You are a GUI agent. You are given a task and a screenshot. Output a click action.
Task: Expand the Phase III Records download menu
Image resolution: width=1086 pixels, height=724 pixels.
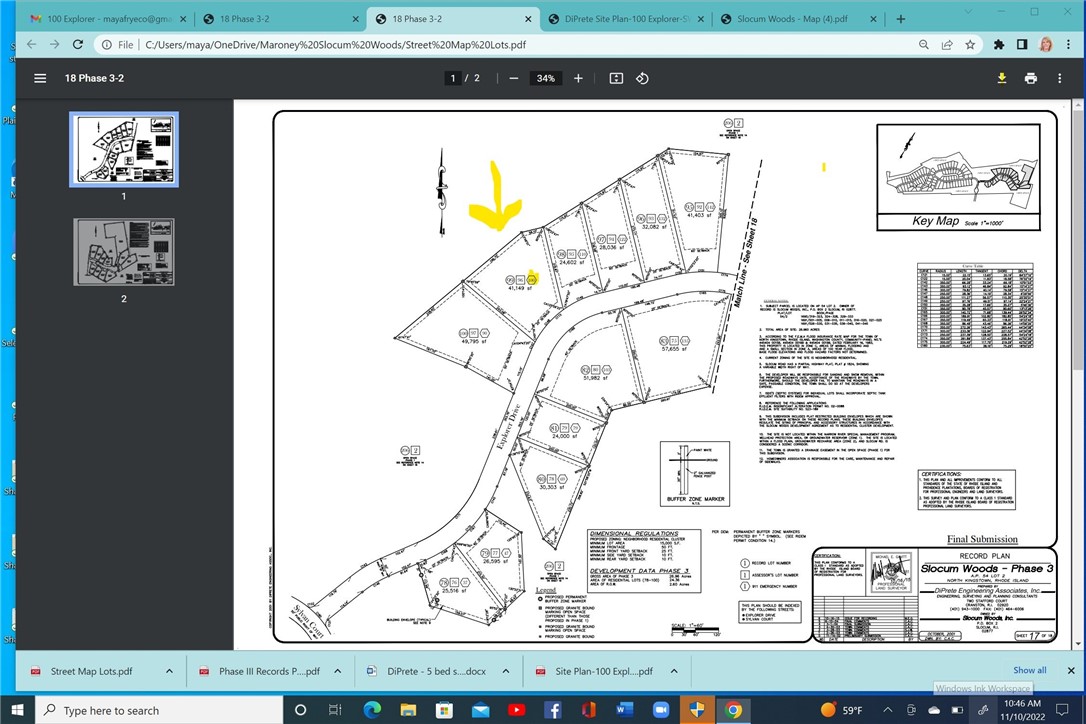(337, 671)
